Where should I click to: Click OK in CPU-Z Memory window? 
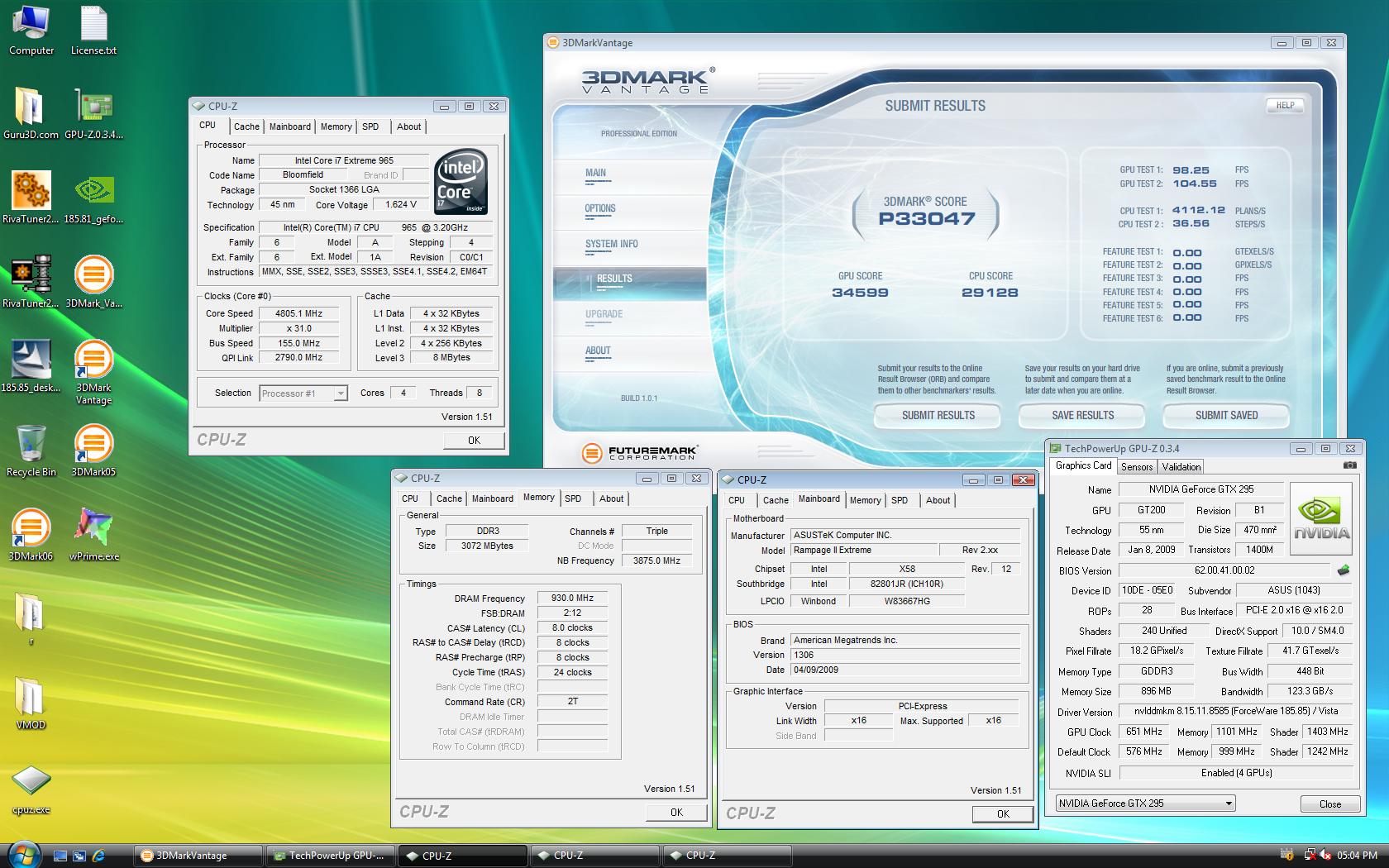tap(676, 813)
